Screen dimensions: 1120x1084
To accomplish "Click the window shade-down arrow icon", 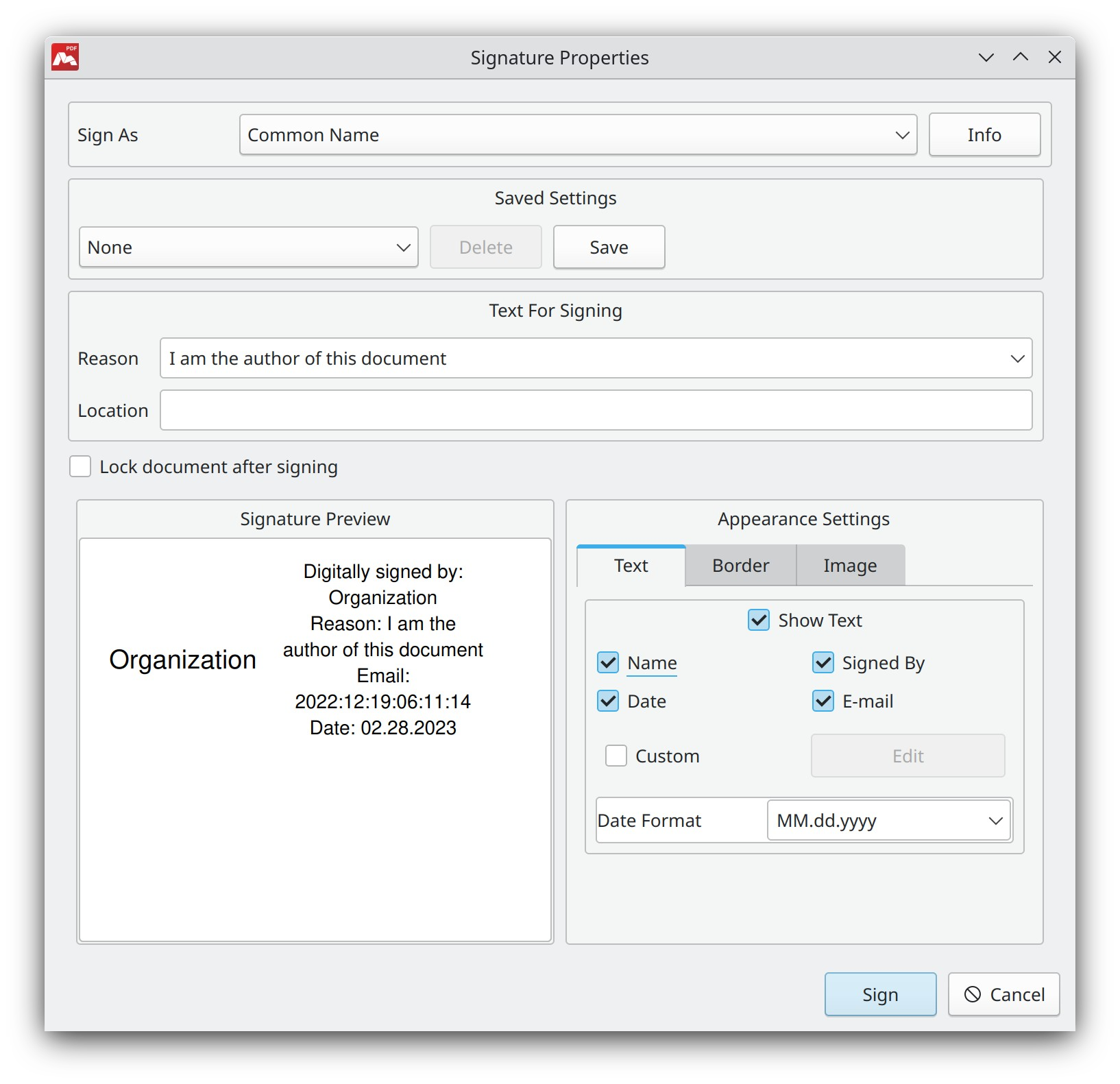I will (x=986, y=57).
